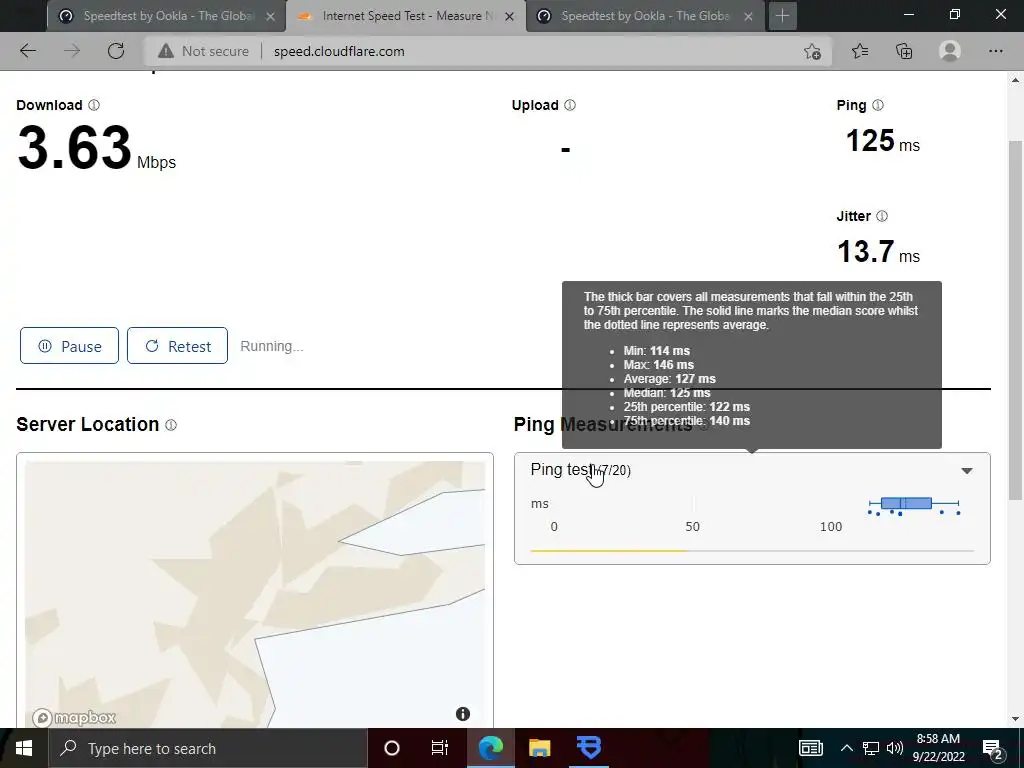The image size is (1024, 768).
Task: Open the Favorites list icon
Action: tap(860, 51)
